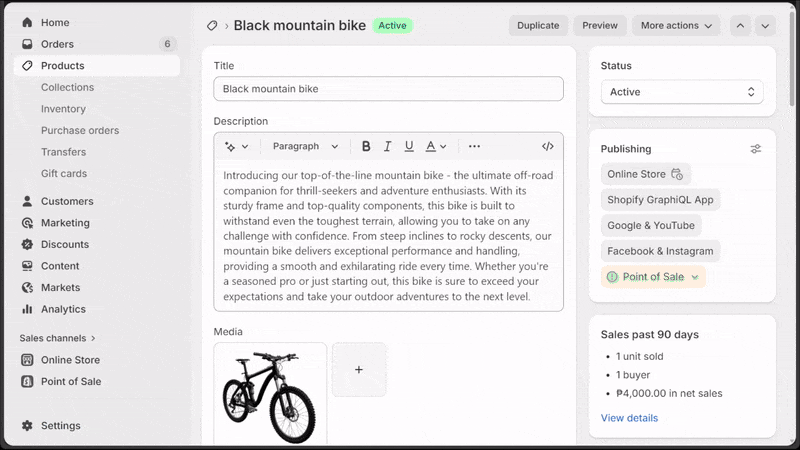Click the Duplicate button
800x450 pixels.
tap(538, 26)
